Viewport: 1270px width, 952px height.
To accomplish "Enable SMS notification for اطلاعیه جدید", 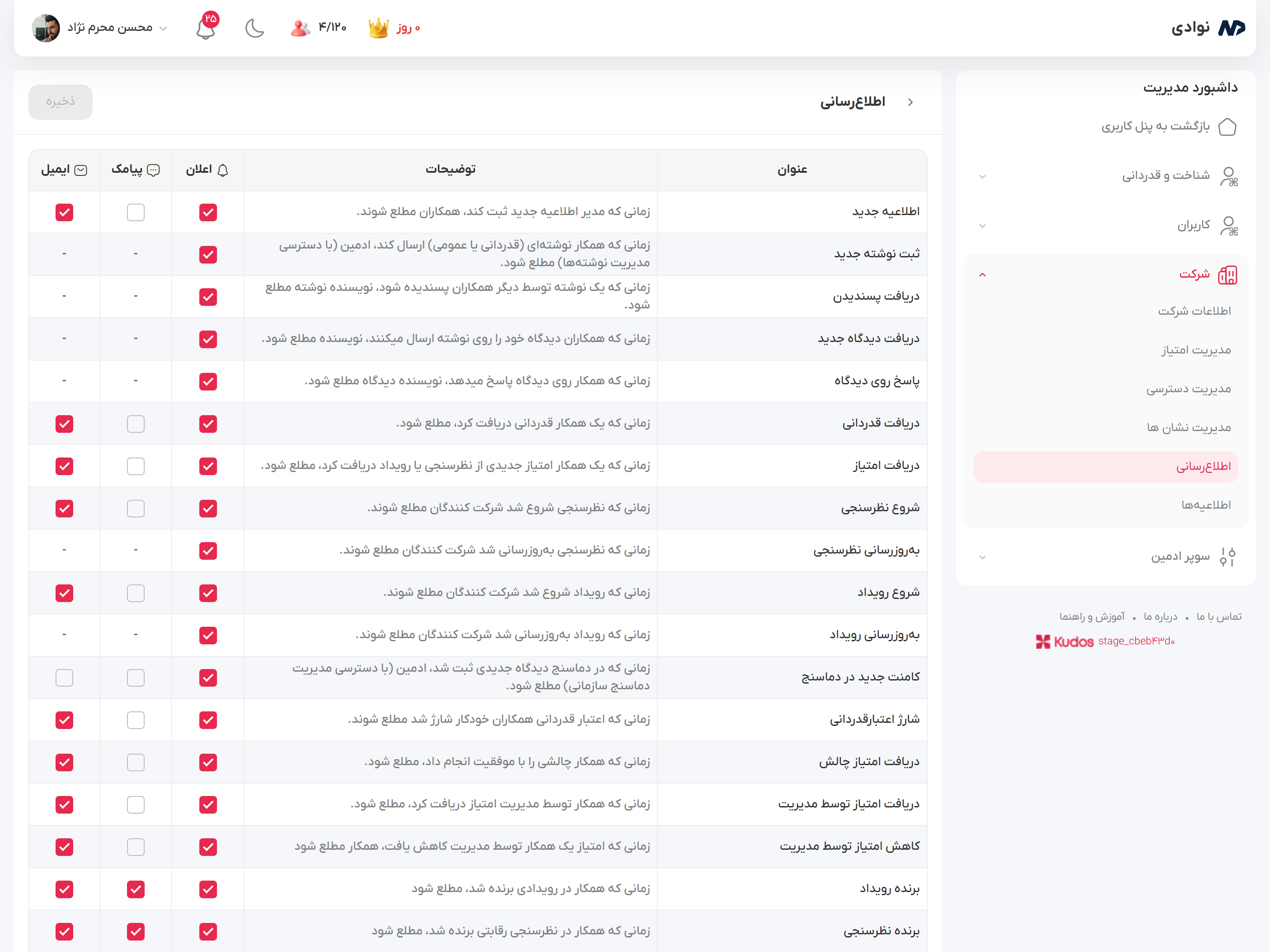I will [x=135, y=212].
